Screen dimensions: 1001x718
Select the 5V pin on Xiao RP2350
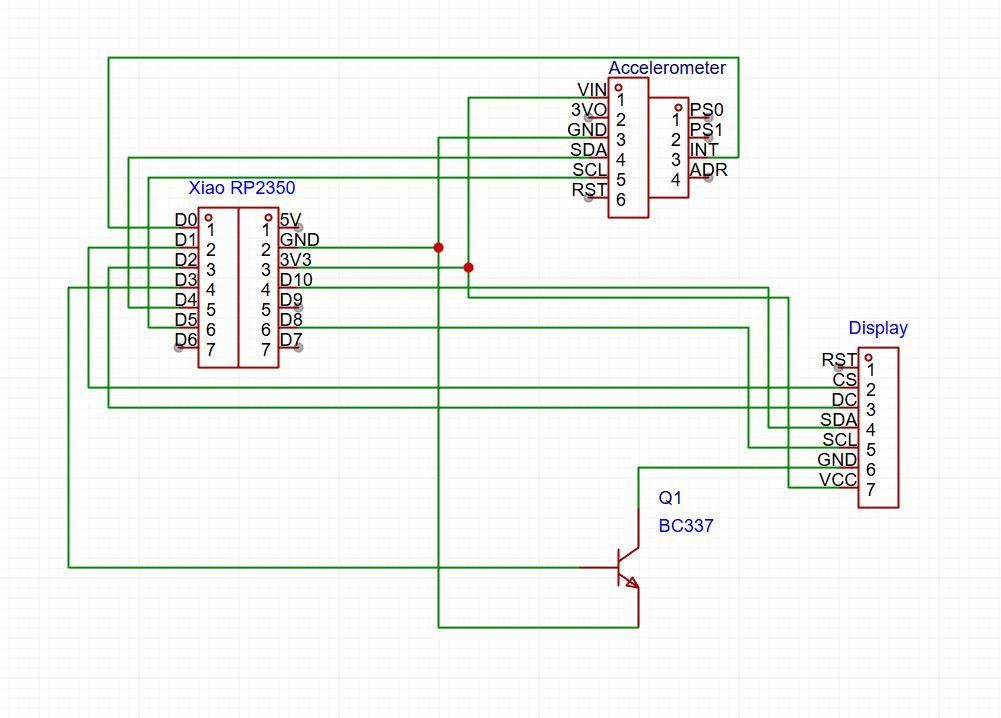(x=290, y=220)
